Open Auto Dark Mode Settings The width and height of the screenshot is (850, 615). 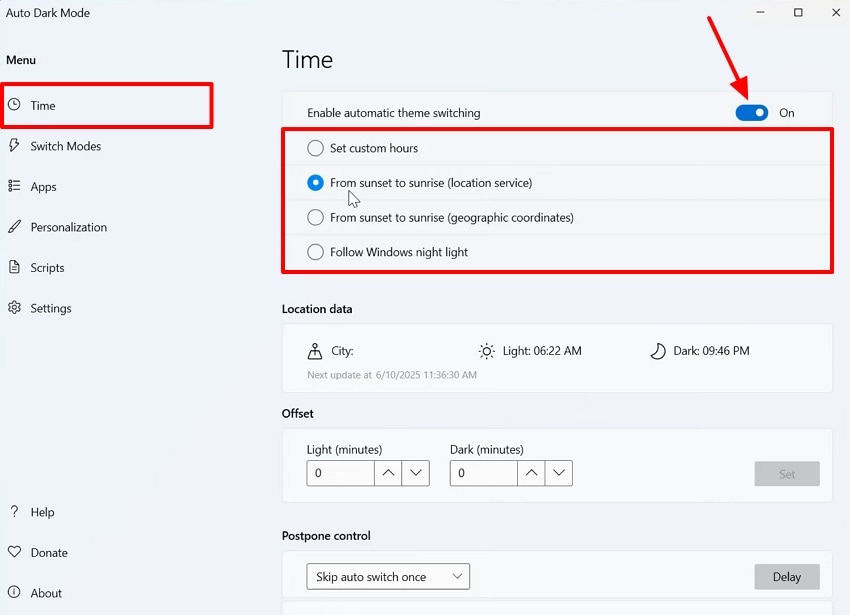click(51, 308)
